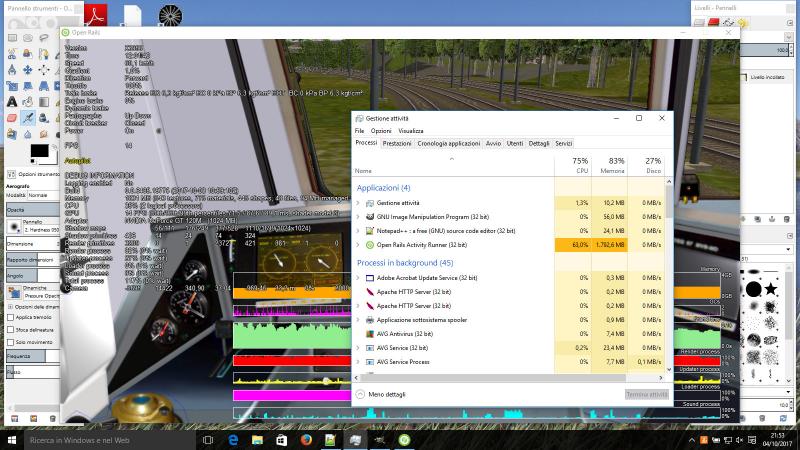This screenshot has height=450, width=800.
Task: Open the Opzioni menu in Gestione attività
Action: [381, 131]
